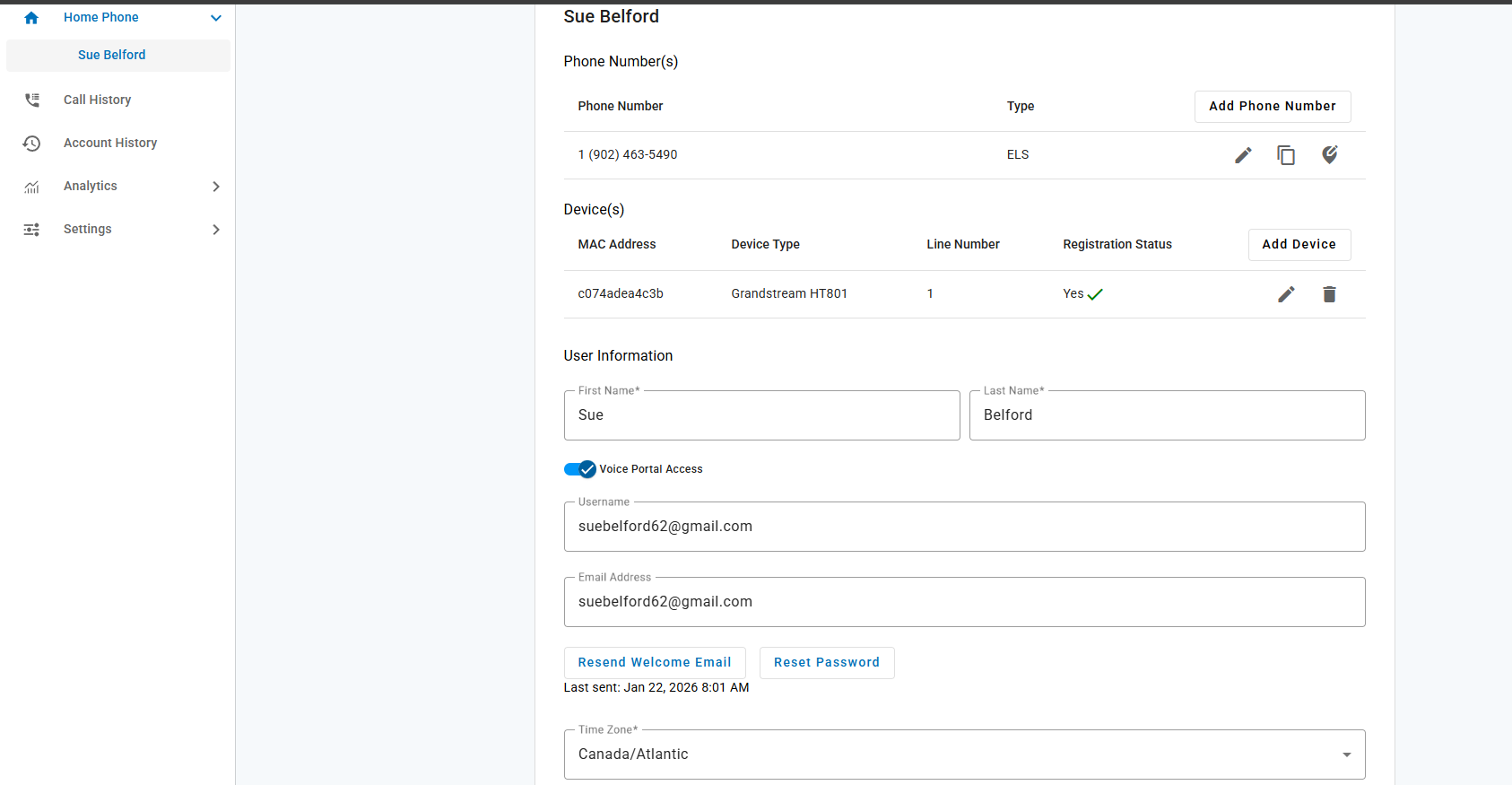Toggle Voice Portal Access switch
The image size is (1512, 785).
pyautogui.click(x=580, y=469)
